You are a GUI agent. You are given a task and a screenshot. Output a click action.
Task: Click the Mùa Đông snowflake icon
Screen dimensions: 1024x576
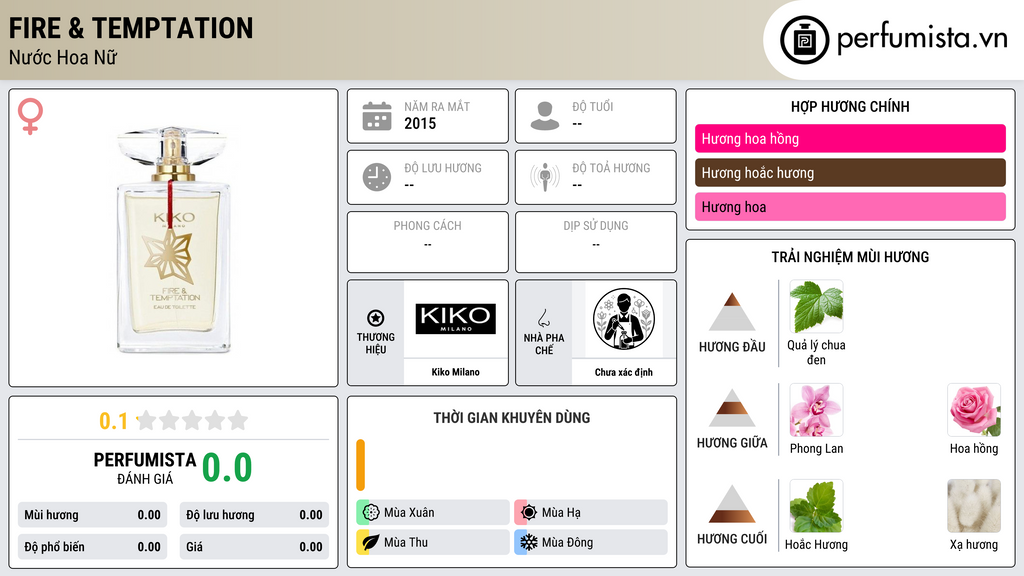coord(529,542)
